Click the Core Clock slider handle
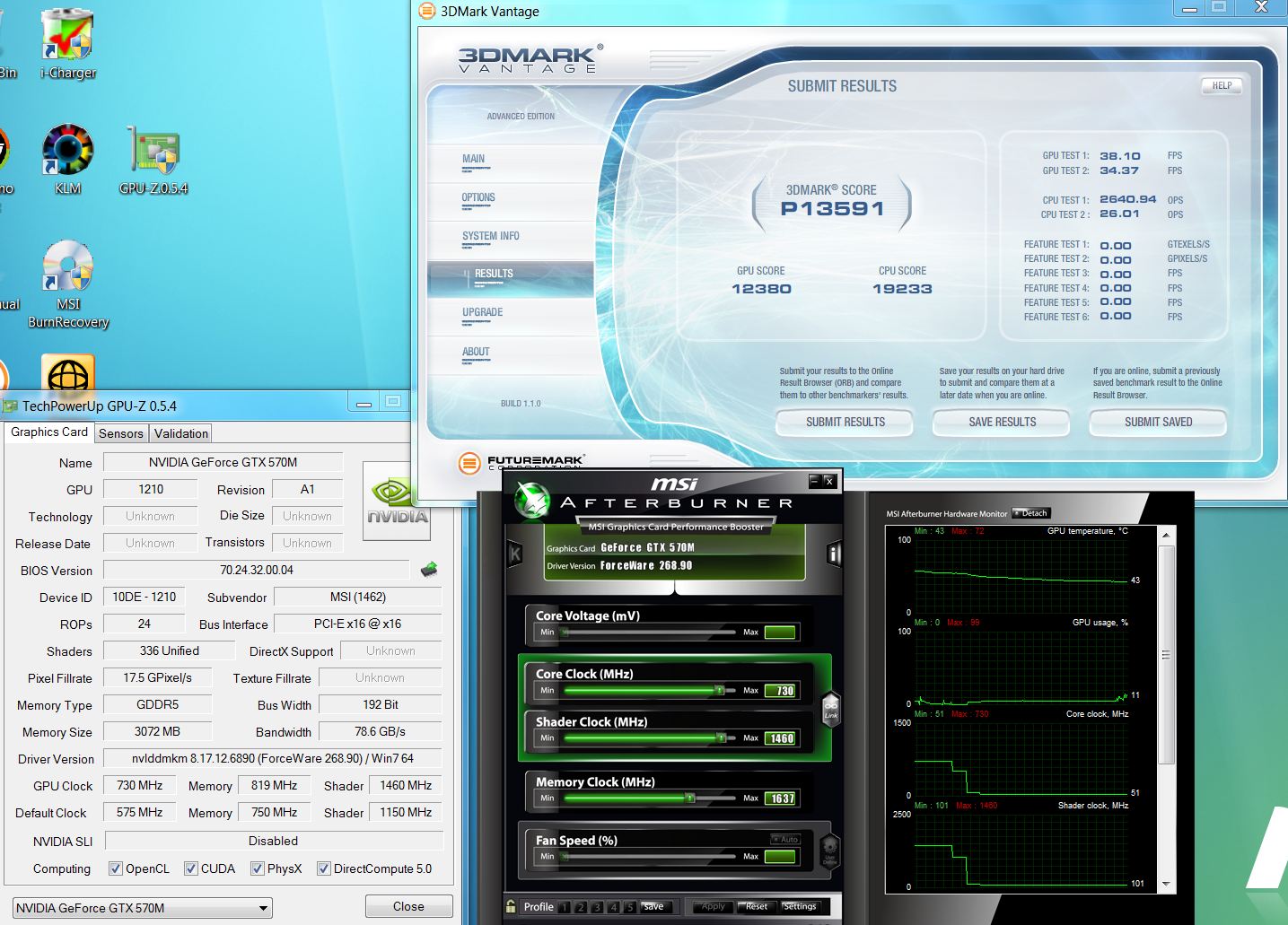Viewport: 1288px width, 925px height. (x=719, y=690)
